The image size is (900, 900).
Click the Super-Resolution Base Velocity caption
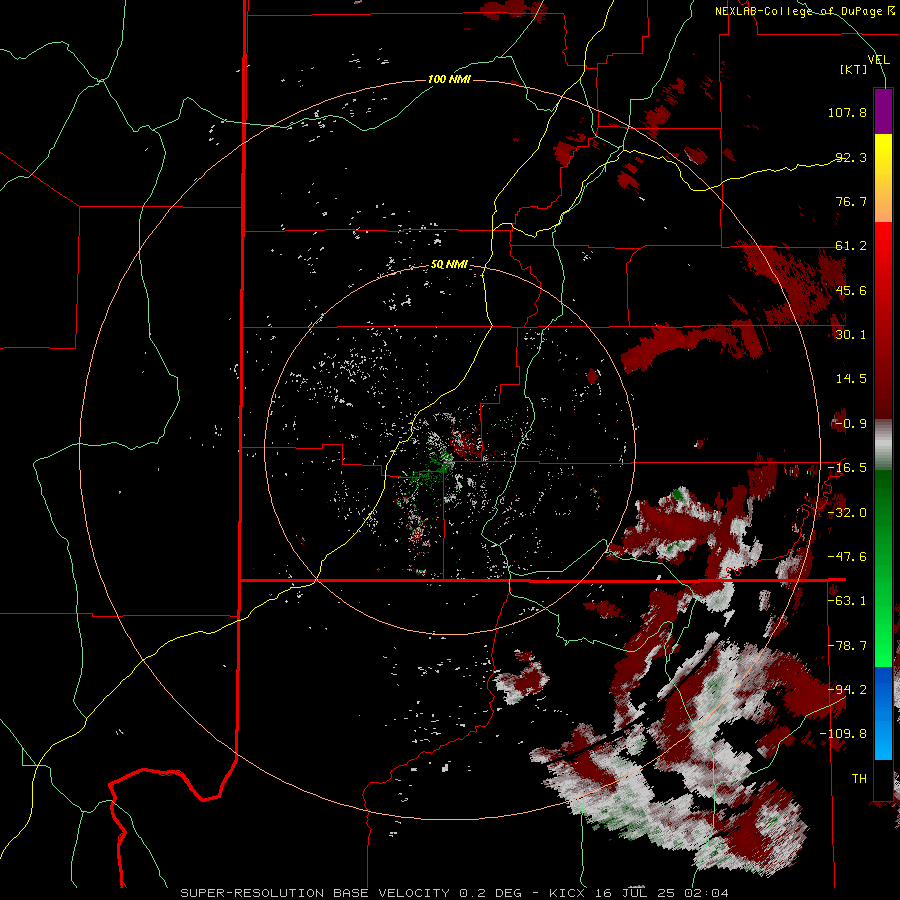tap(455, 893)
